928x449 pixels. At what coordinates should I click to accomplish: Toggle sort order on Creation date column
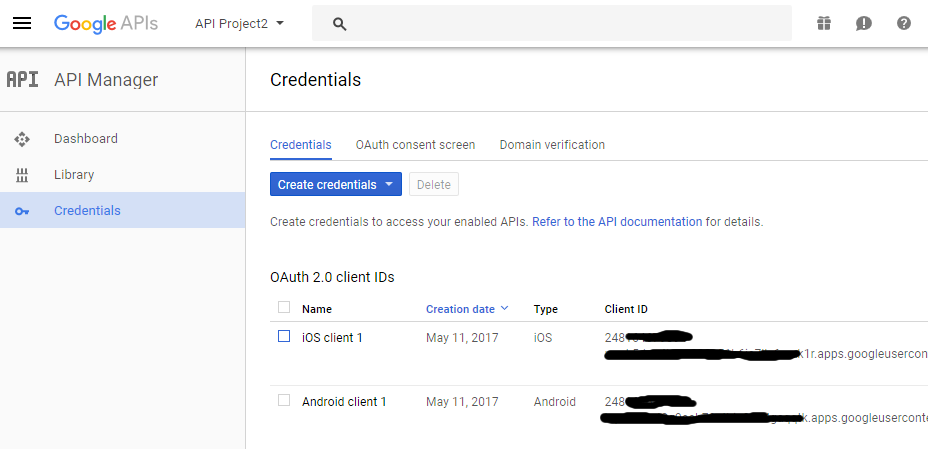(x=467, y=309)
